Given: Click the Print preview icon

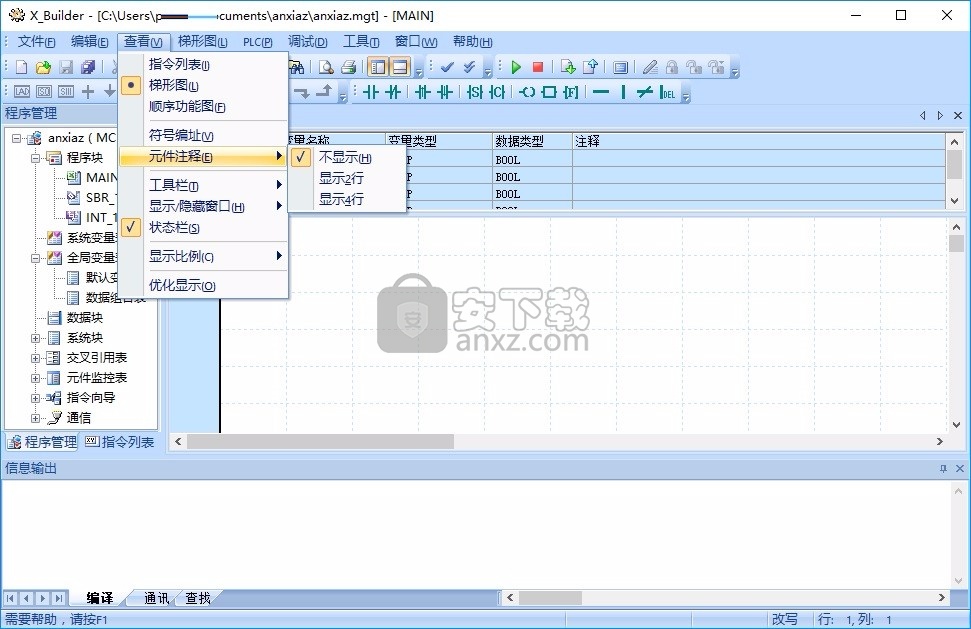Looking at the screenshot, I should 326,67.
